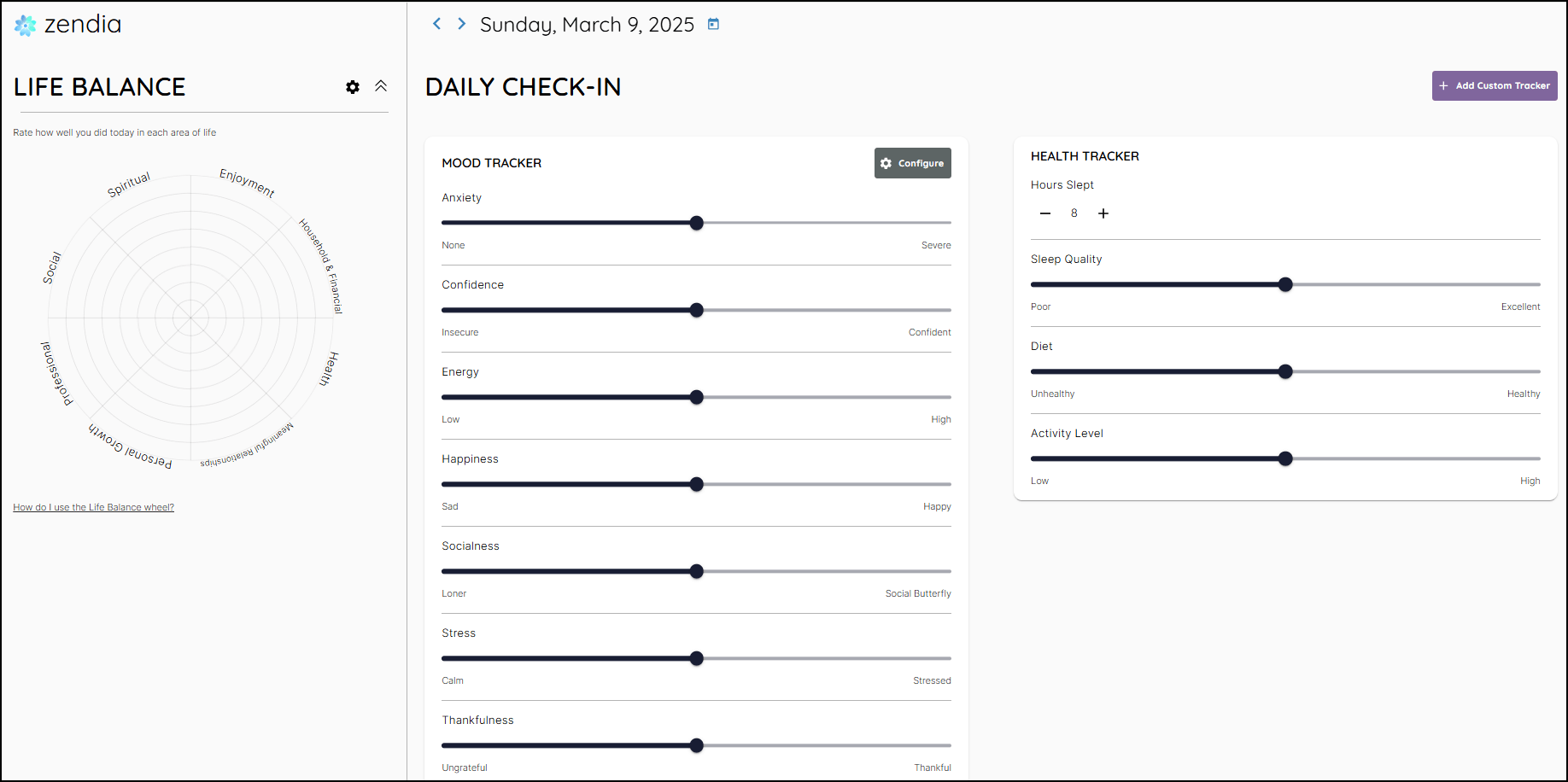The height and width of the screenshot is (782, 1568).
Task: Click the Activity Level slider handle
Action: [1285, 458]
